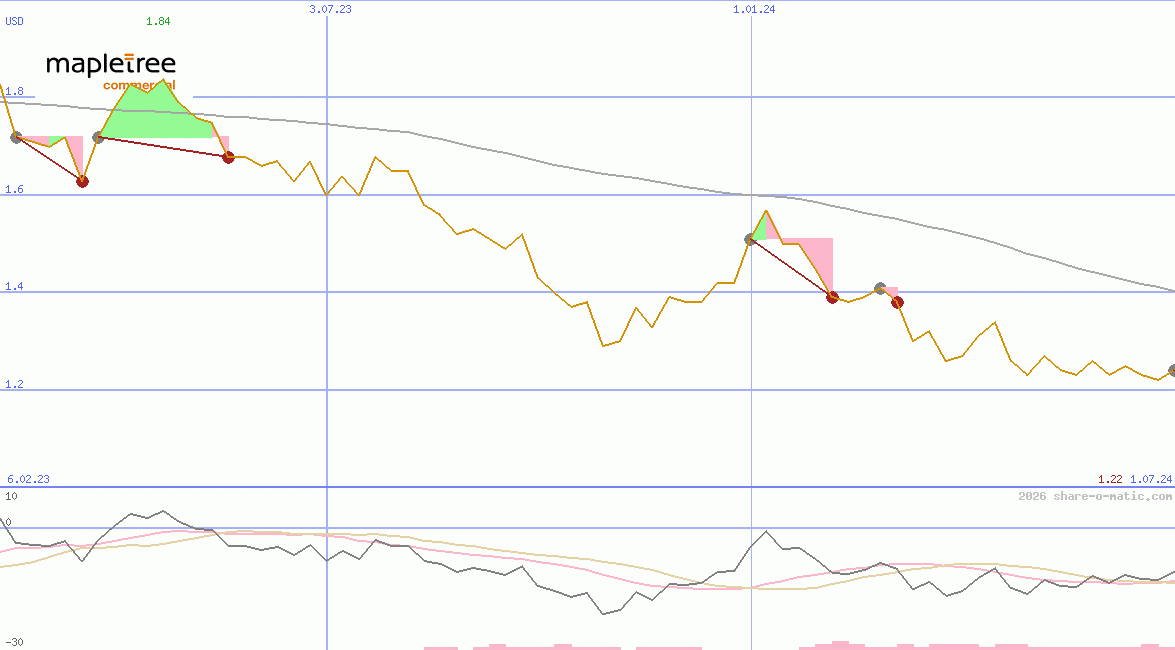Viewport: 1175px width, 650px height.
Task: Click the last red sell marker just under 1.4
Action: [898, 302]
